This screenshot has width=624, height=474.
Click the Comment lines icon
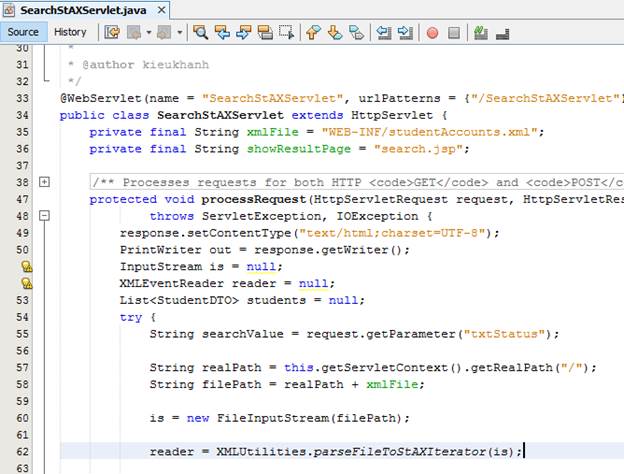(x=481, y=33)
